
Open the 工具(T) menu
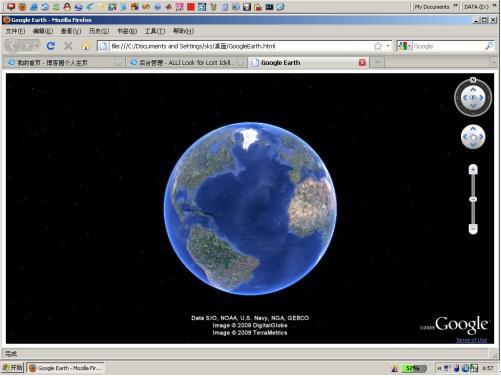[155, 31]
